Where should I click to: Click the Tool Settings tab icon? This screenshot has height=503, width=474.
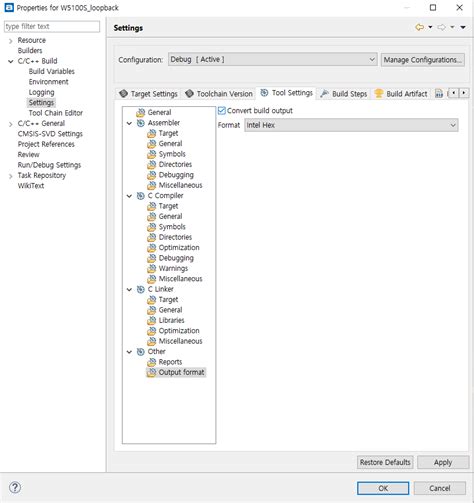264,93
